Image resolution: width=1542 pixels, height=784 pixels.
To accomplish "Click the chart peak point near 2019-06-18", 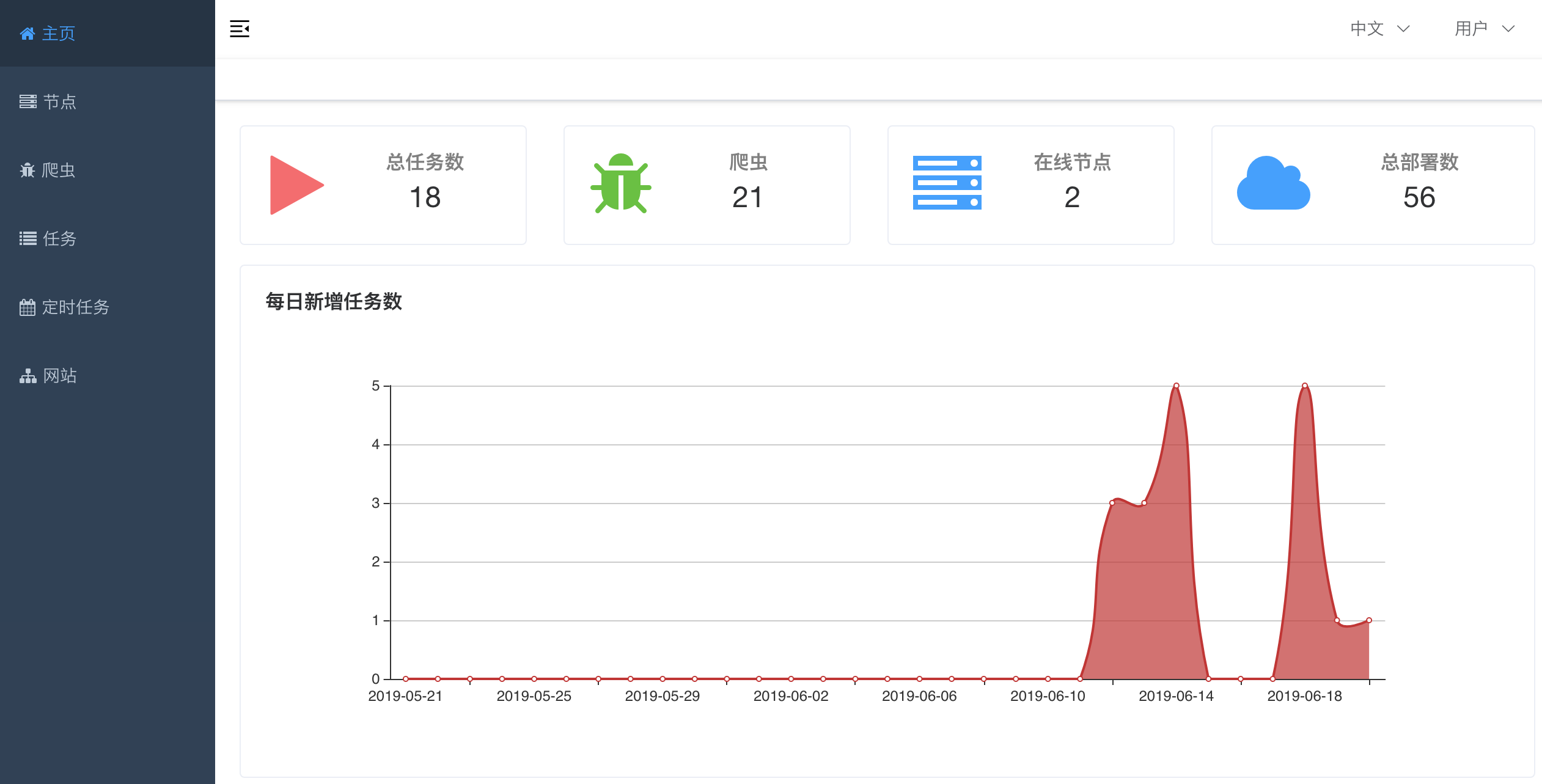I will click(1304, 386).
